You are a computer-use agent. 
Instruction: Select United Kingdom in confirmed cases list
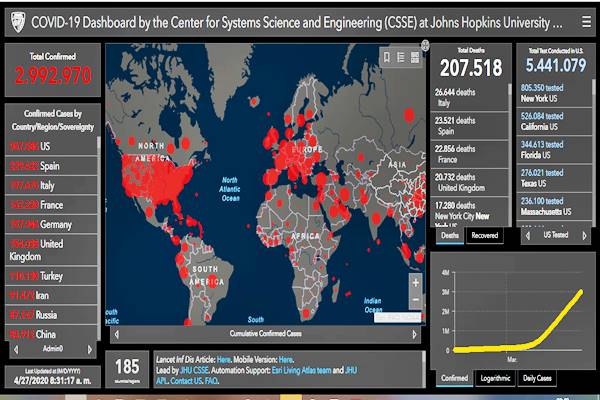(x=51, y=250)
